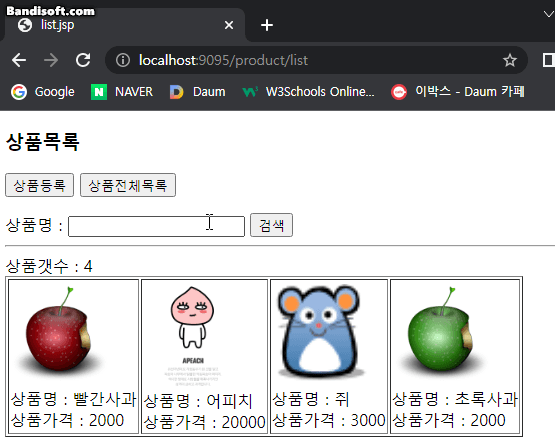
Task: Click the address bar URL localhost:9095/product/list
Action: 223,61
